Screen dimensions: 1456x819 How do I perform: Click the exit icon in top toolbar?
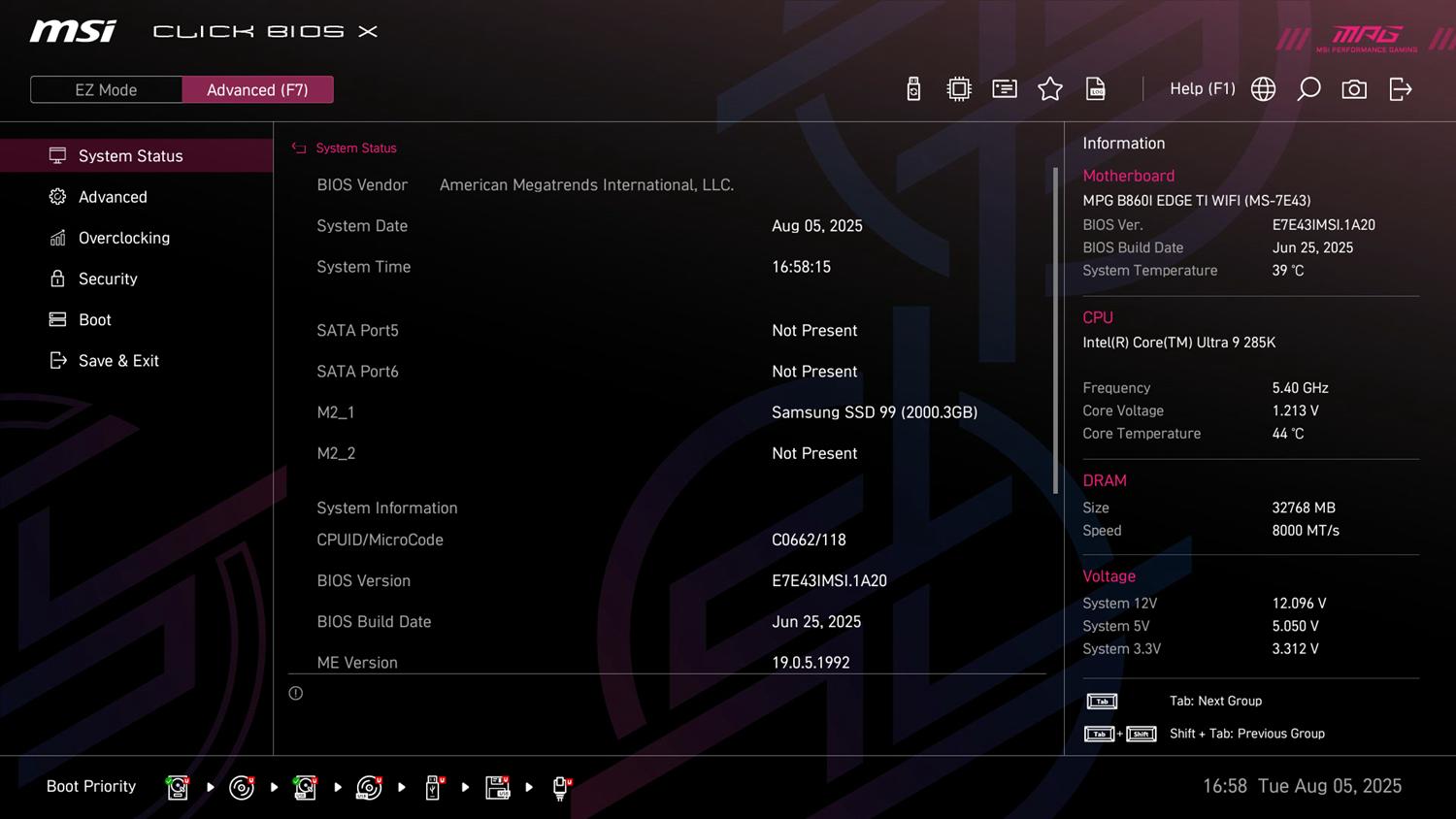(x=1400, y=89)
